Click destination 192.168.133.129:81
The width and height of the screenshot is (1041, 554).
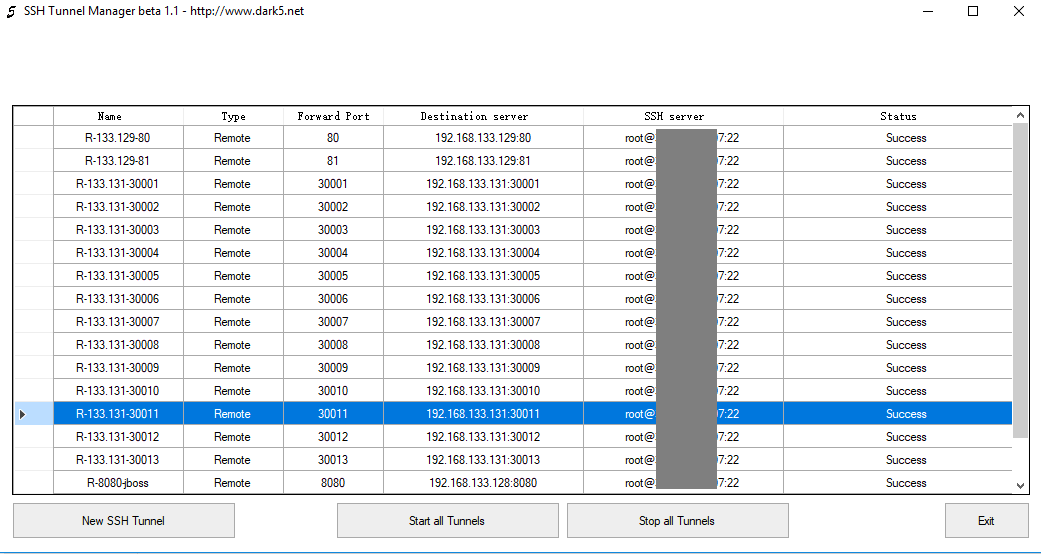pyautogui.click(x=483, y=161)
